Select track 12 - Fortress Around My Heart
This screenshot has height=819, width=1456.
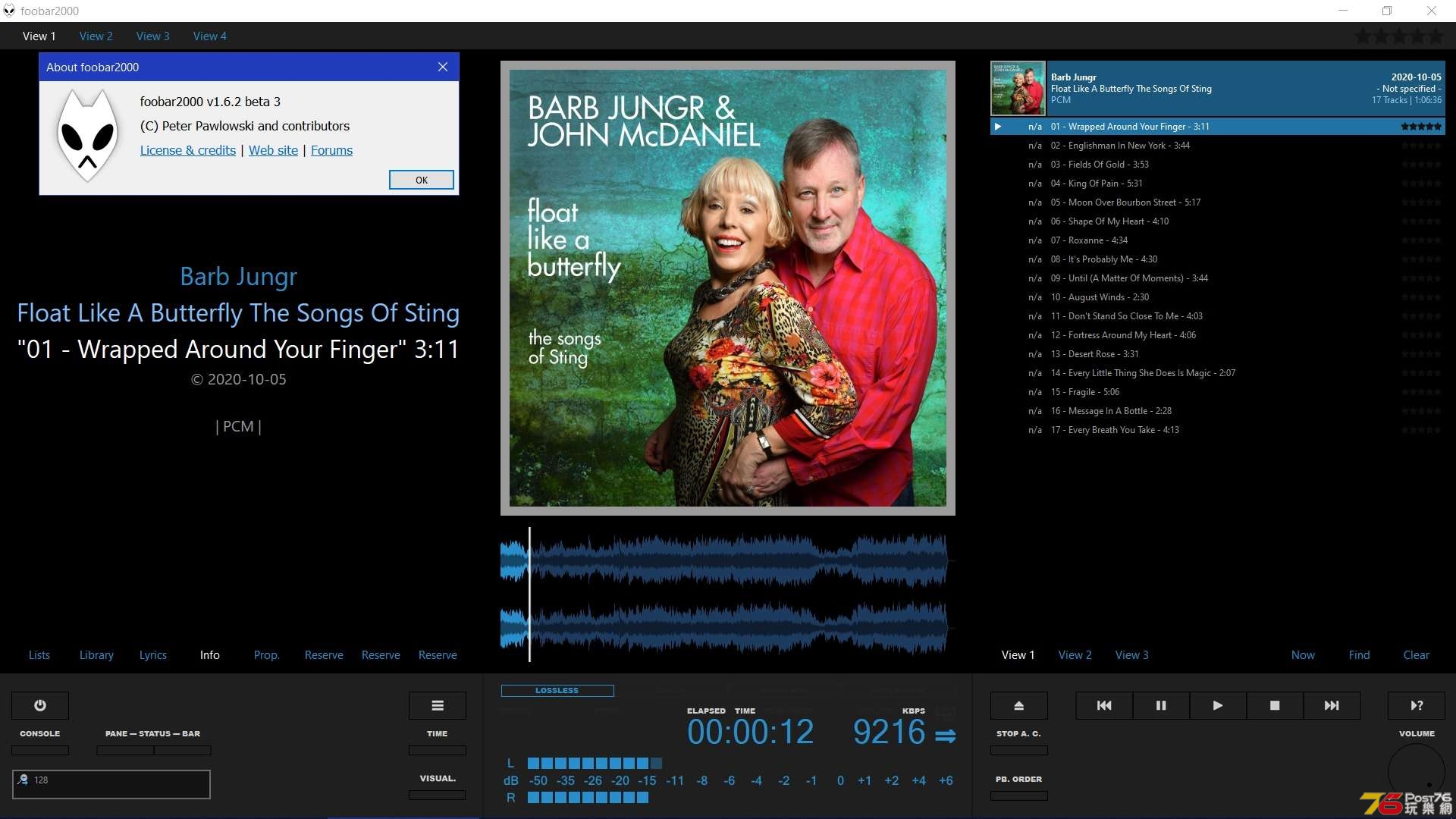1218,335
